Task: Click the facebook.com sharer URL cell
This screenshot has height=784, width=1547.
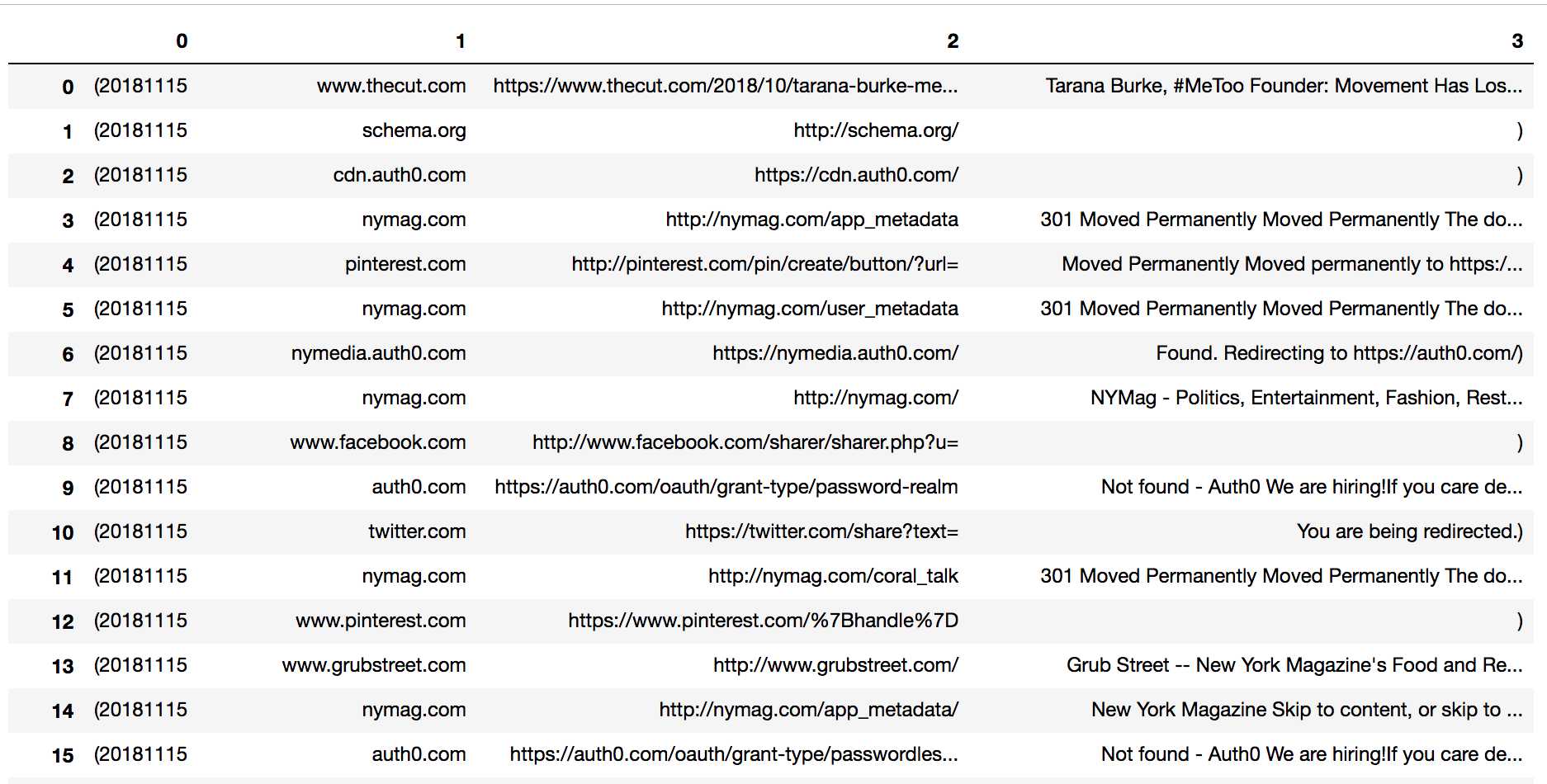Action: pos(745,442)
